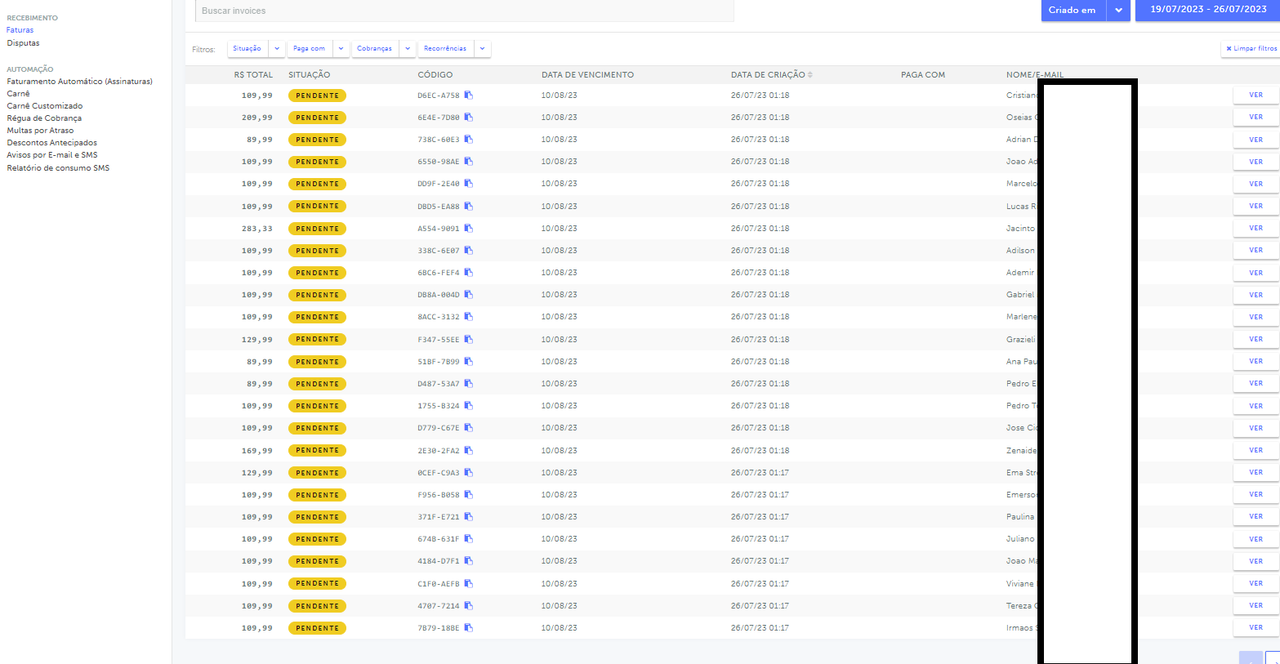This screenshot has height=664, width=1280.
Task: Open Disputas in the sidebar
Action: [23, 43]
